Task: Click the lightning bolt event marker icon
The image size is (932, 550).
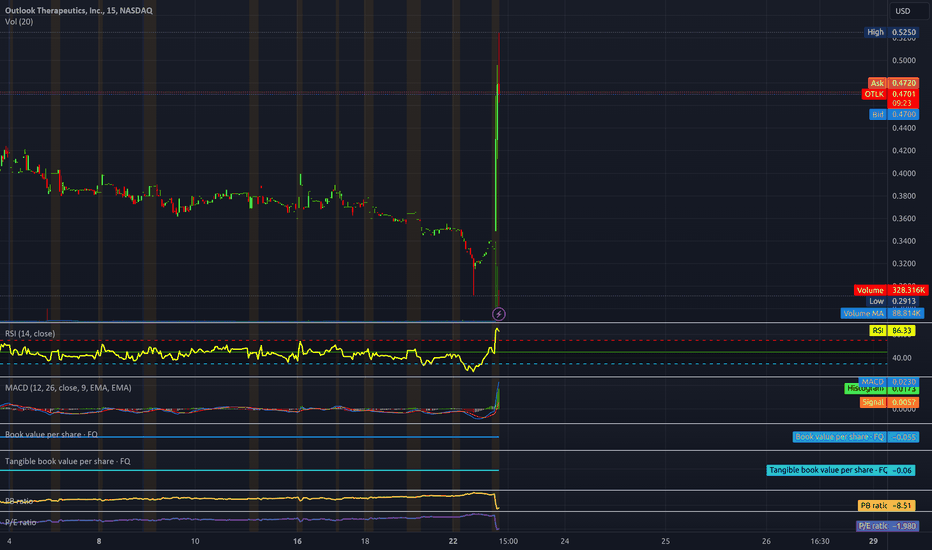Action: [499, 314]
